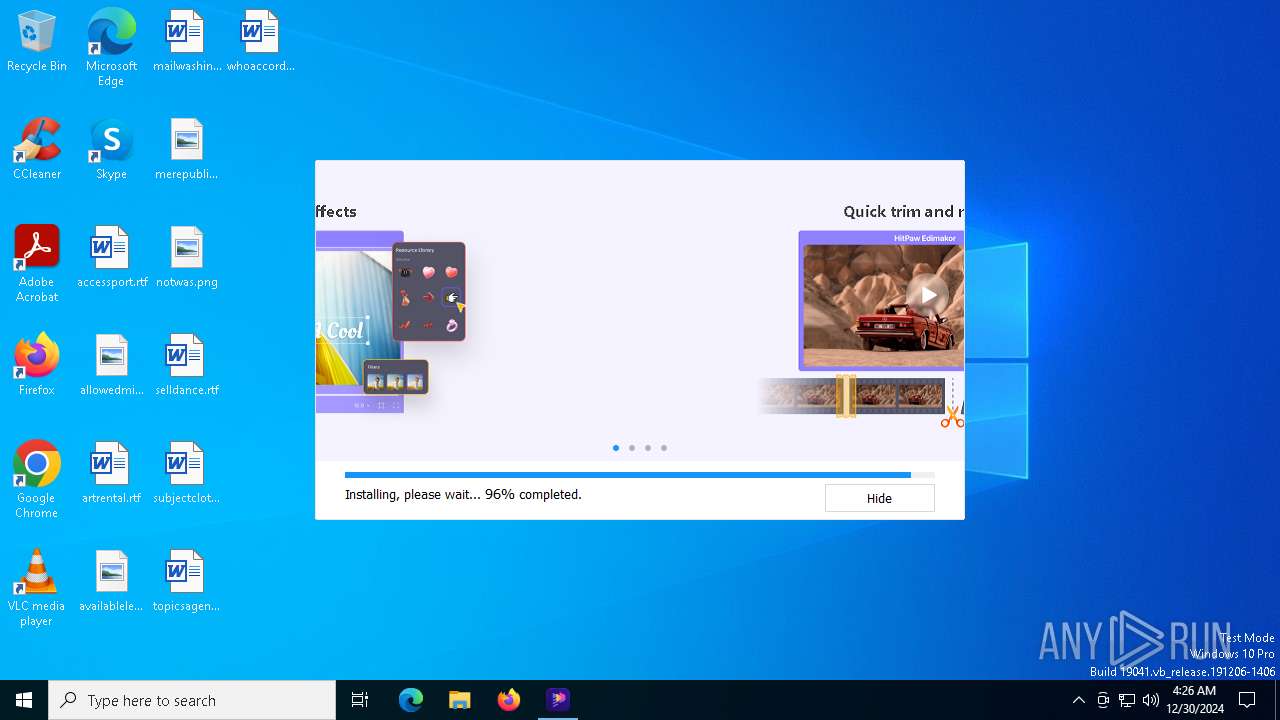This screenshot has width=1280, height=720.
Task: Click the network status tray icon
Action: (x=1127, y=700)
